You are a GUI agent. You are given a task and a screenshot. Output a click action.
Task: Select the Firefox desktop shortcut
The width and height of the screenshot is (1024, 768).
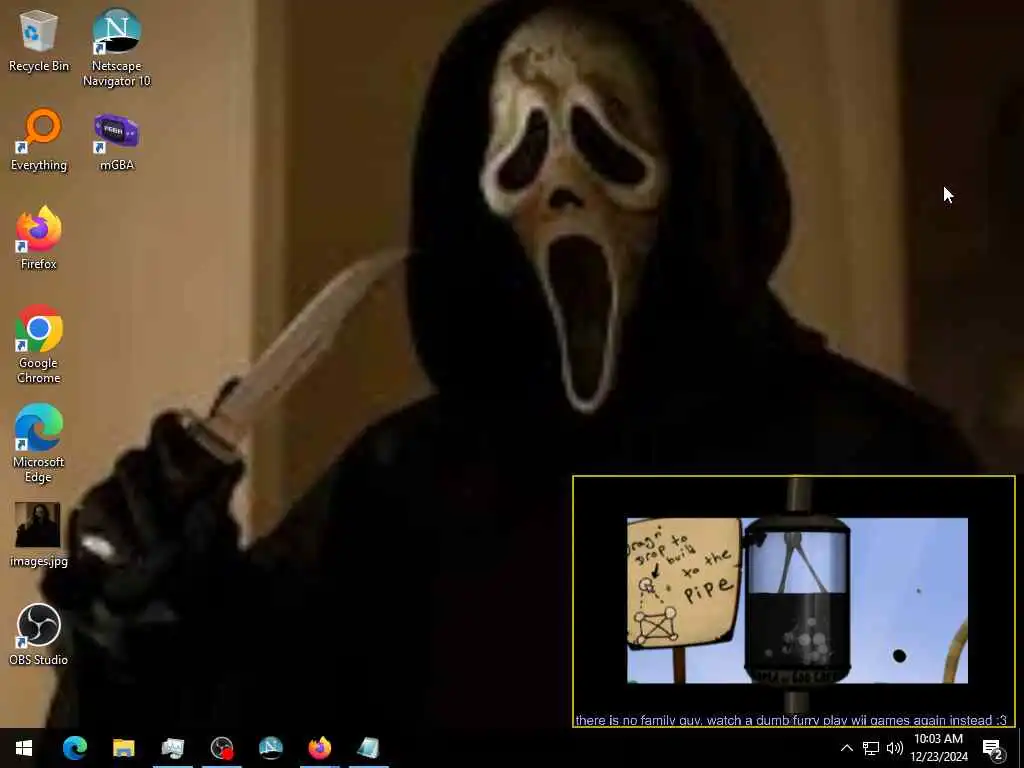pos(39,238)
